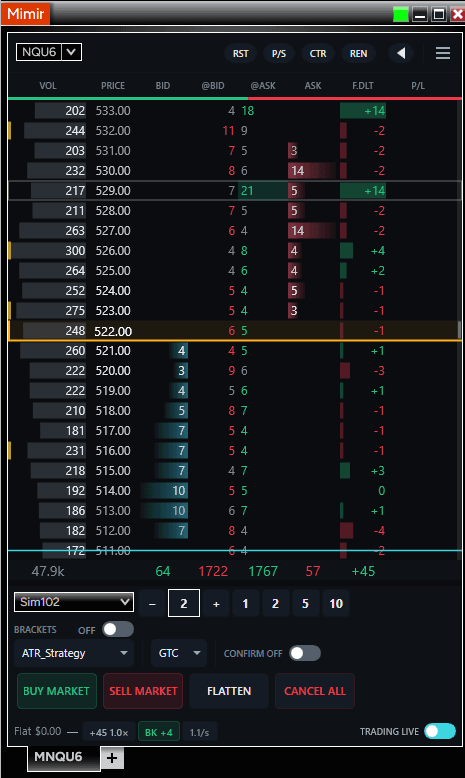Expand the ATR_Strategy dropdown
The width and height of the screenshot is (465, 778).
tap(74, 653)
